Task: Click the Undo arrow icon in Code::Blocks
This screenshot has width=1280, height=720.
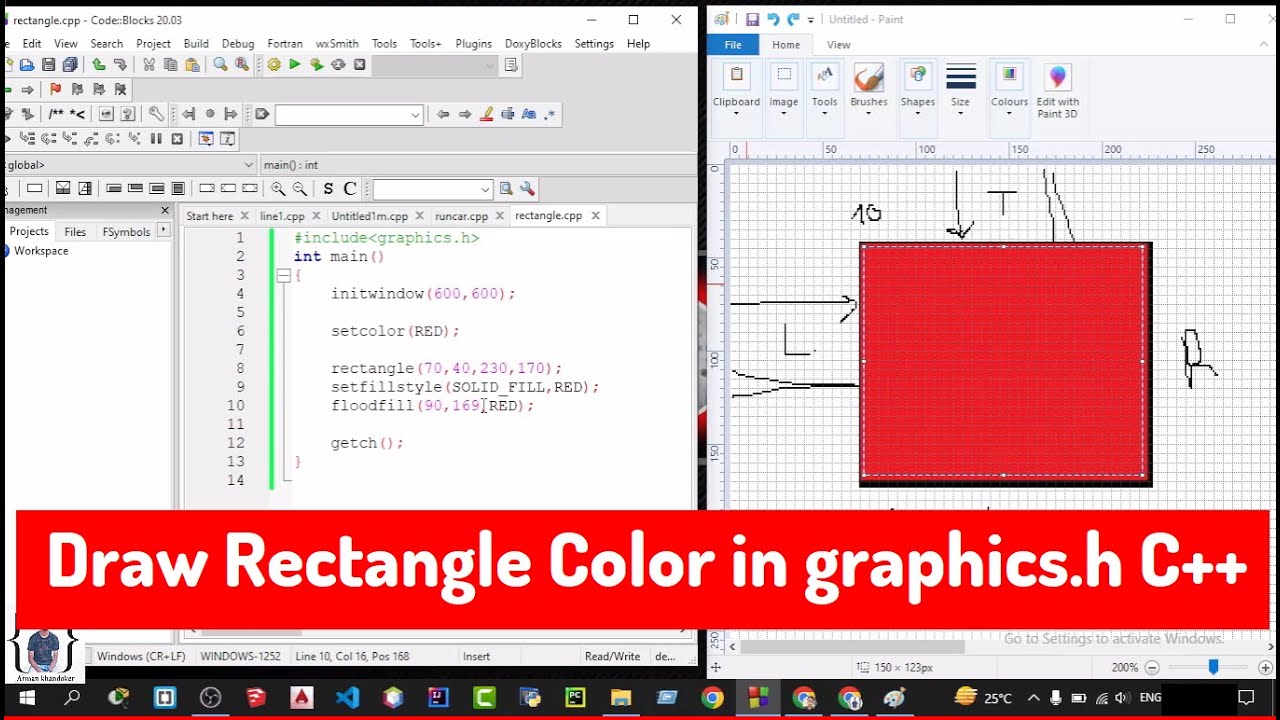Action: point(98,65)
